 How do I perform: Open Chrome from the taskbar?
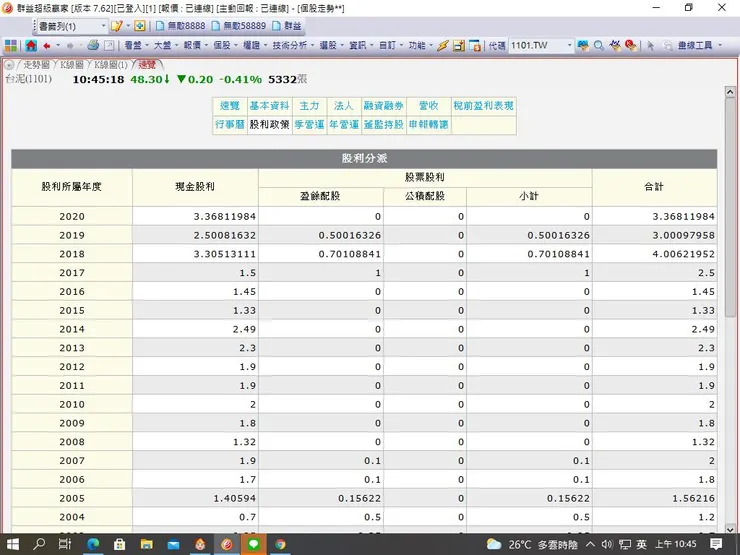click(280, 544)
